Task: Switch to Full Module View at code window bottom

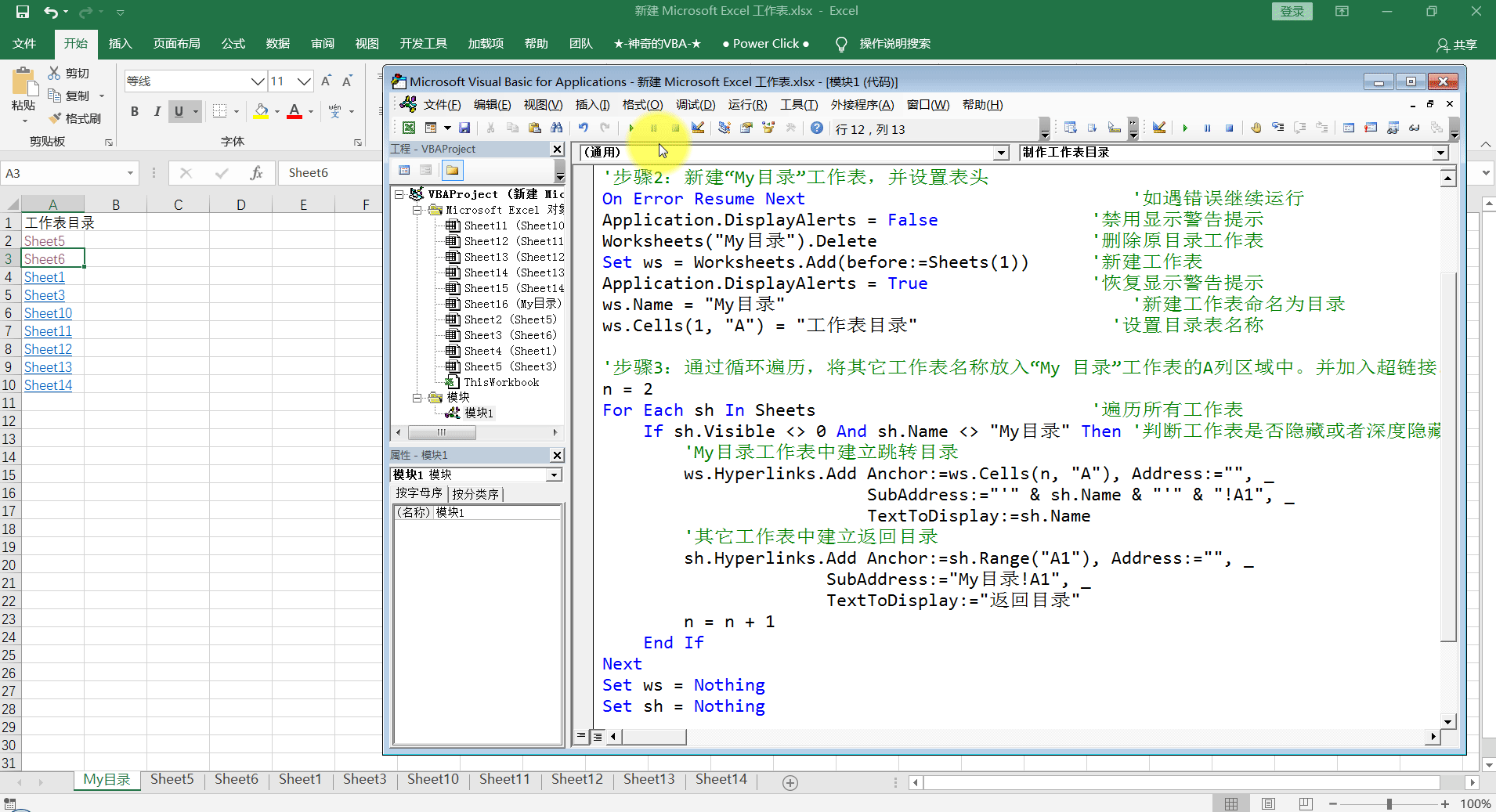Action: point(598,736)
